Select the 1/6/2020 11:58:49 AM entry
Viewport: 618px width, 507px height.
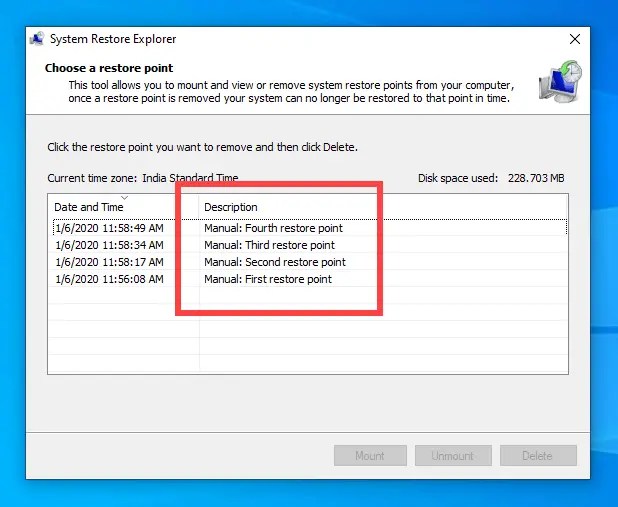pos(109,228)
